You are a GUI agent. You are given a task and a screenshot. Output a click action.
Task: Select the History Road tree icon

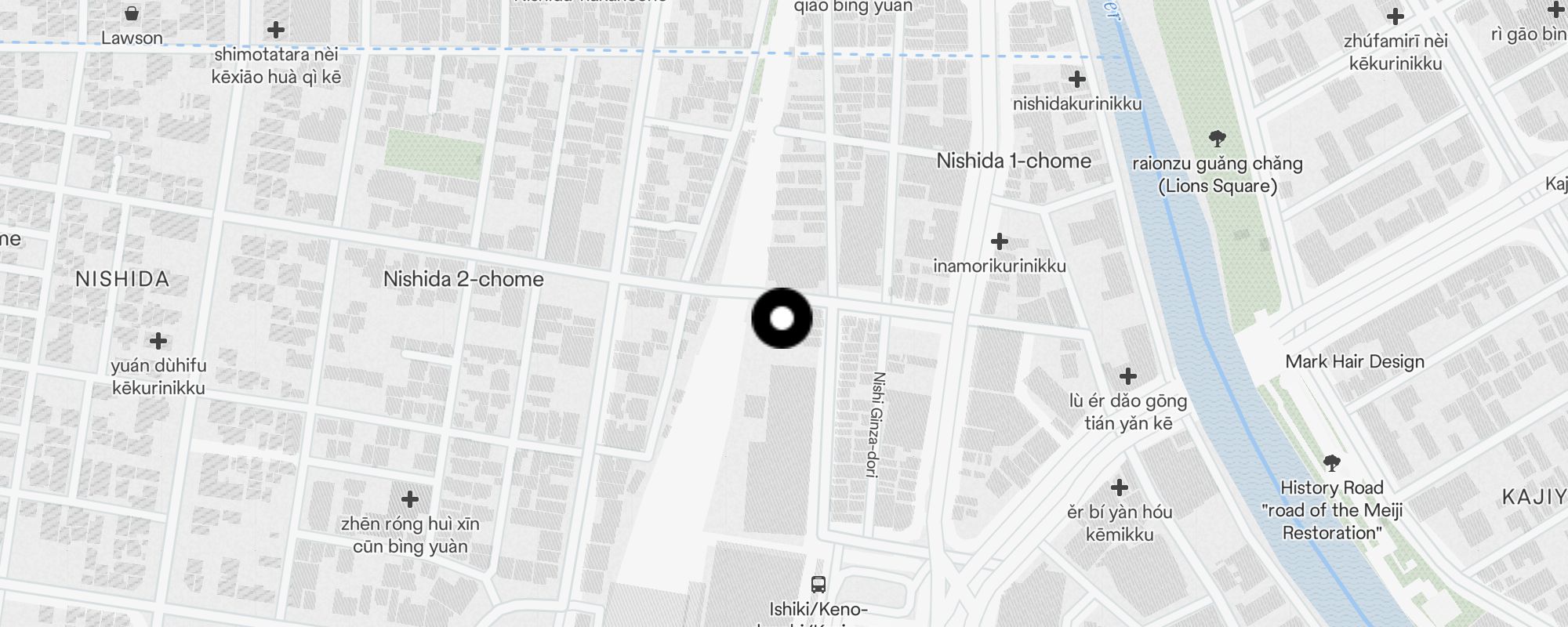1331,462
